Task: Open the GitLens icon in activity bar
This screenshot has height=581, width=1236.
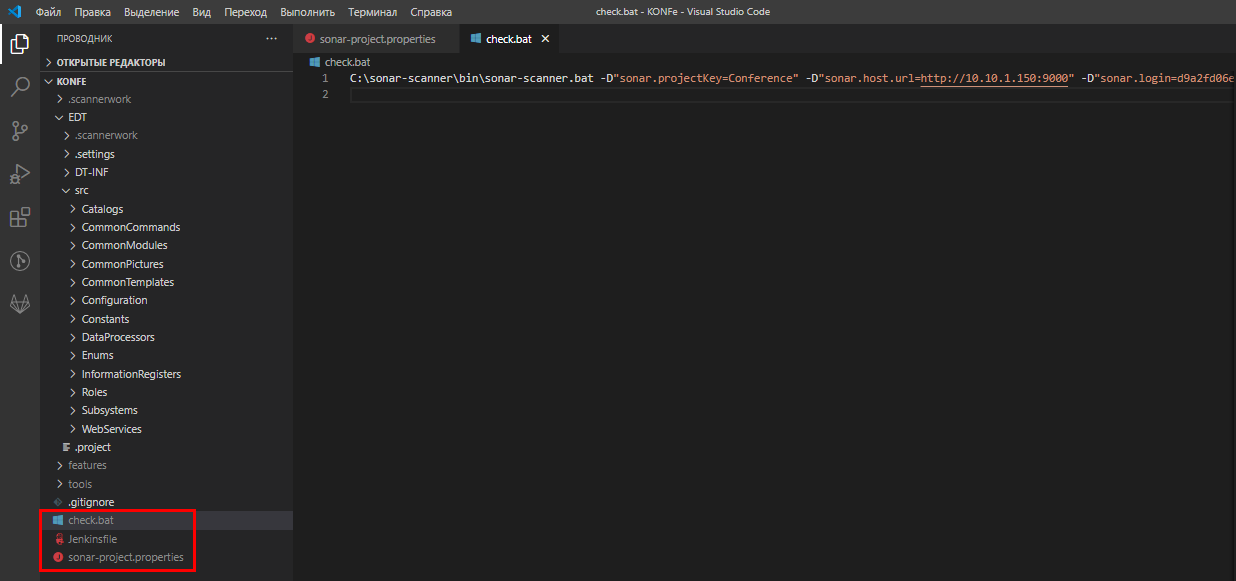Action: pos(19,261)
